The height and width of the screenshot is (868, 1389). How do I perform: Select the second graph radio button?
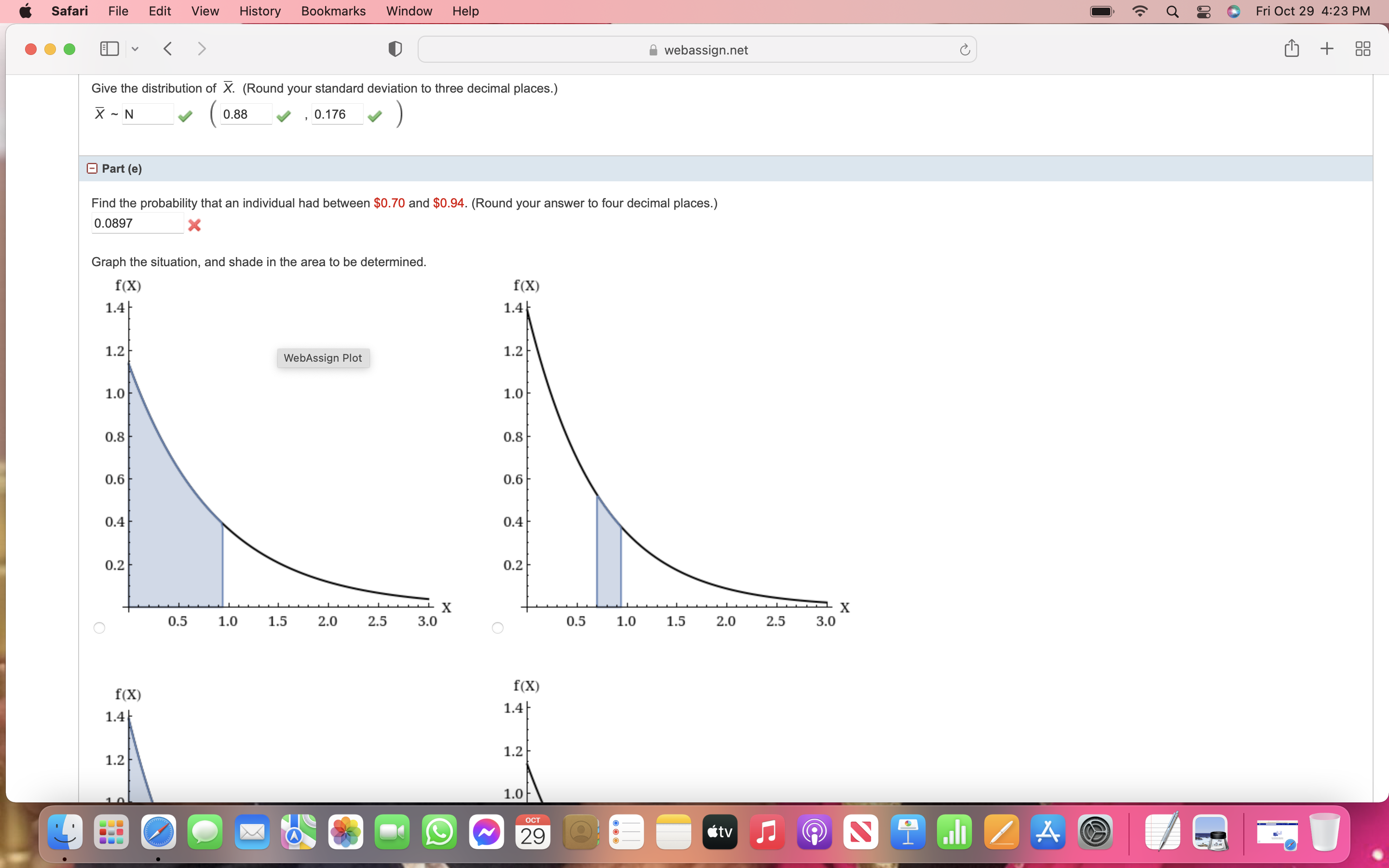click(498, 627)
